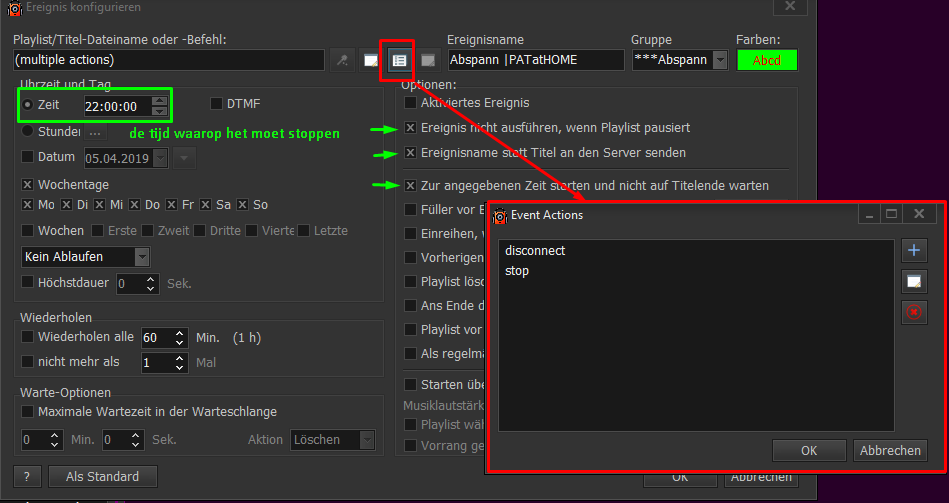Delete action with the red X icon
949x503 pixels.
(x=914, y=312)
